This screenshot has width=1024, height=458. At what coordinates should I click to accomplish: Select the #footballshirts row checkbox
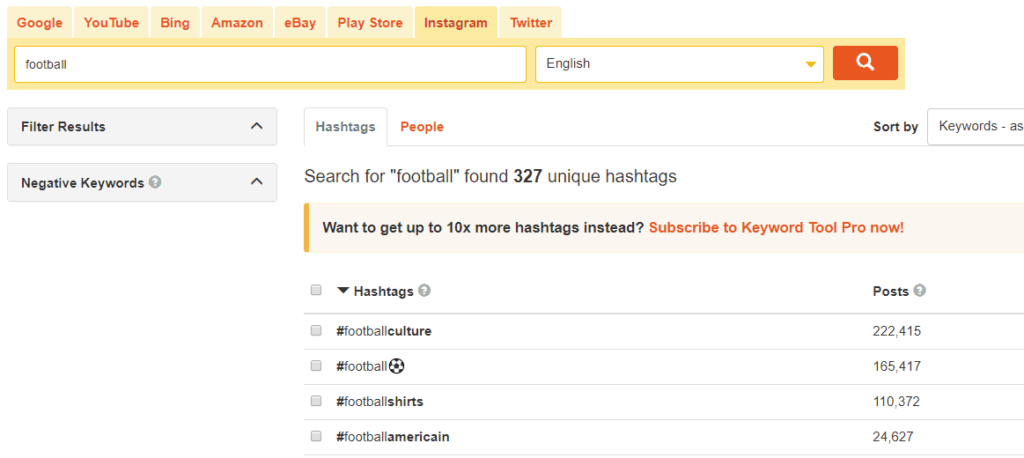click(x=316, y=401)
